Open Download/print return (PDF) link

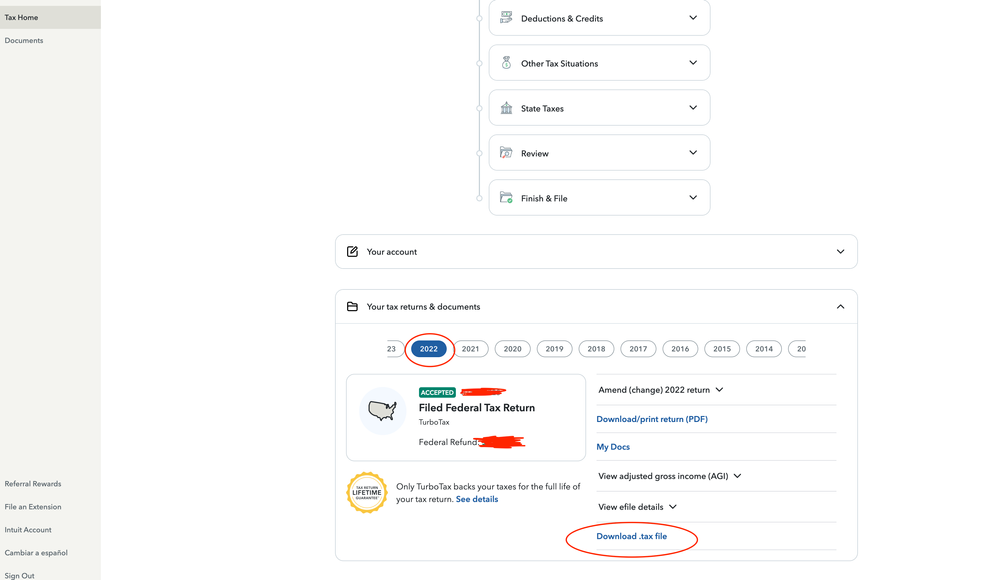pos(652,419)
